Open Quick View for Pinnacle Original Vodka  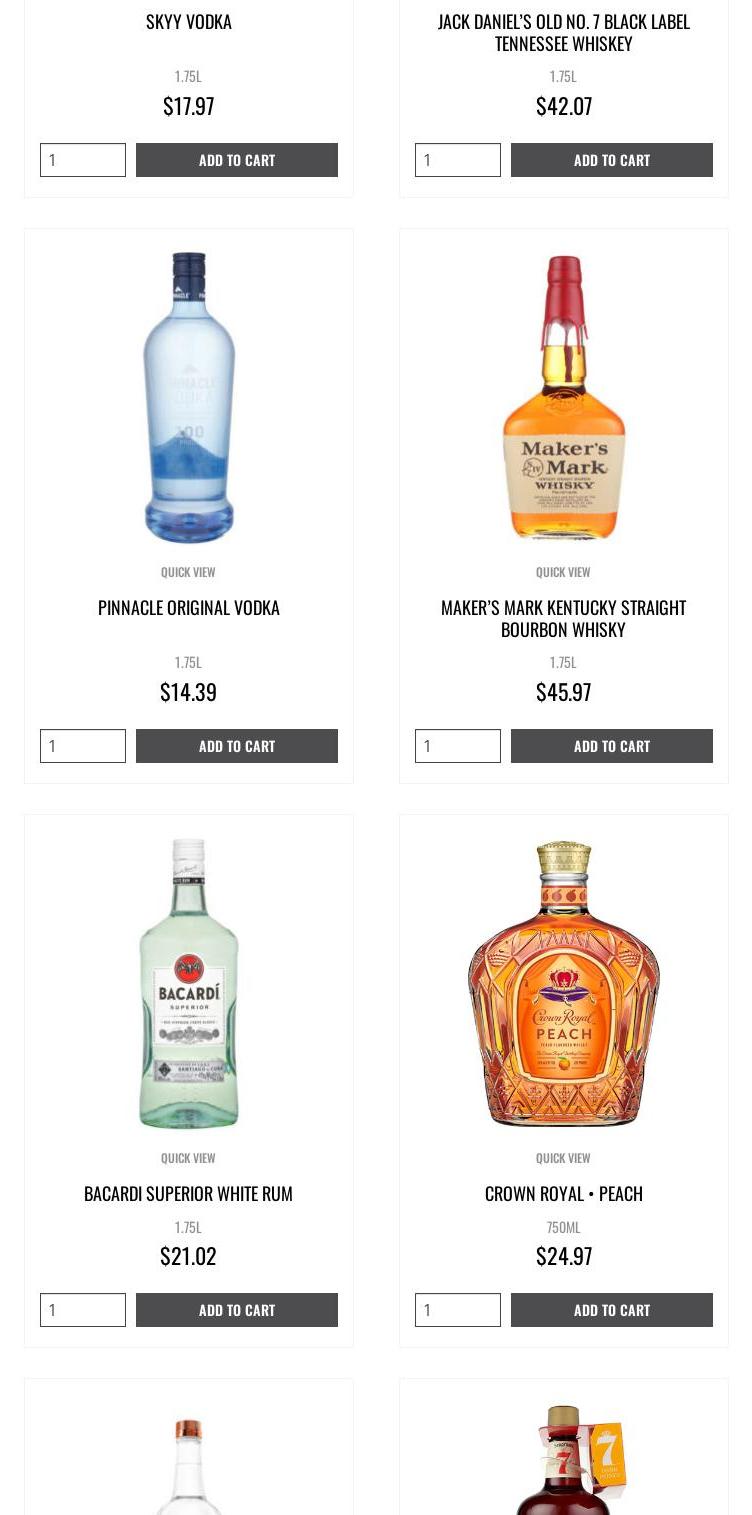click(x=188, y=572)
